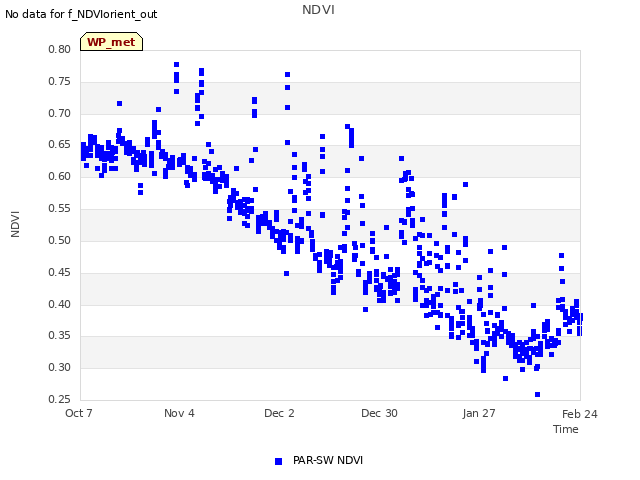This screenshot has width=640, height=480.
Task: Click the Dec 30 x-axis tick label
Action: (379, 413)
